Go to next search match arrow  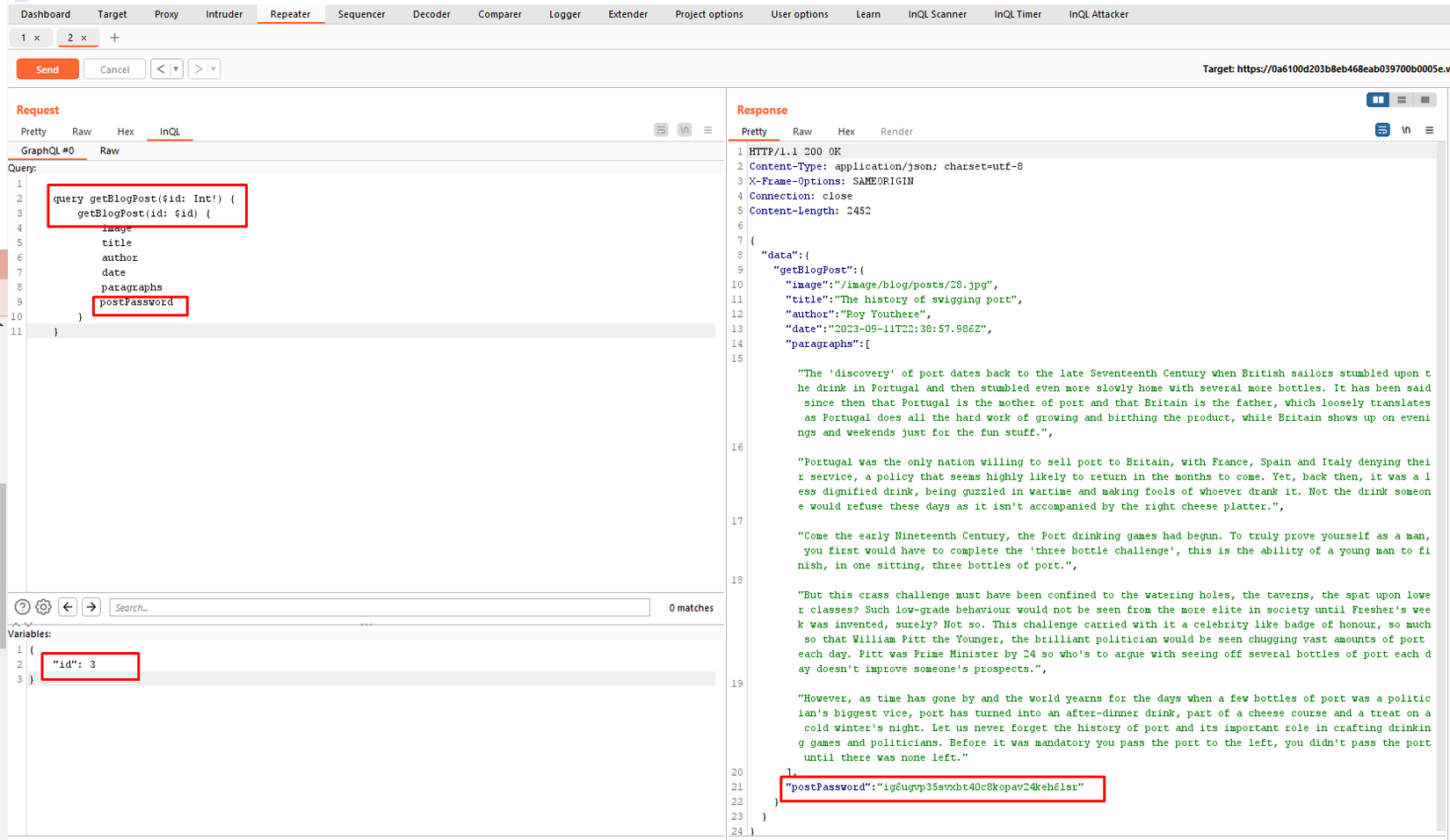coord(91,607)
